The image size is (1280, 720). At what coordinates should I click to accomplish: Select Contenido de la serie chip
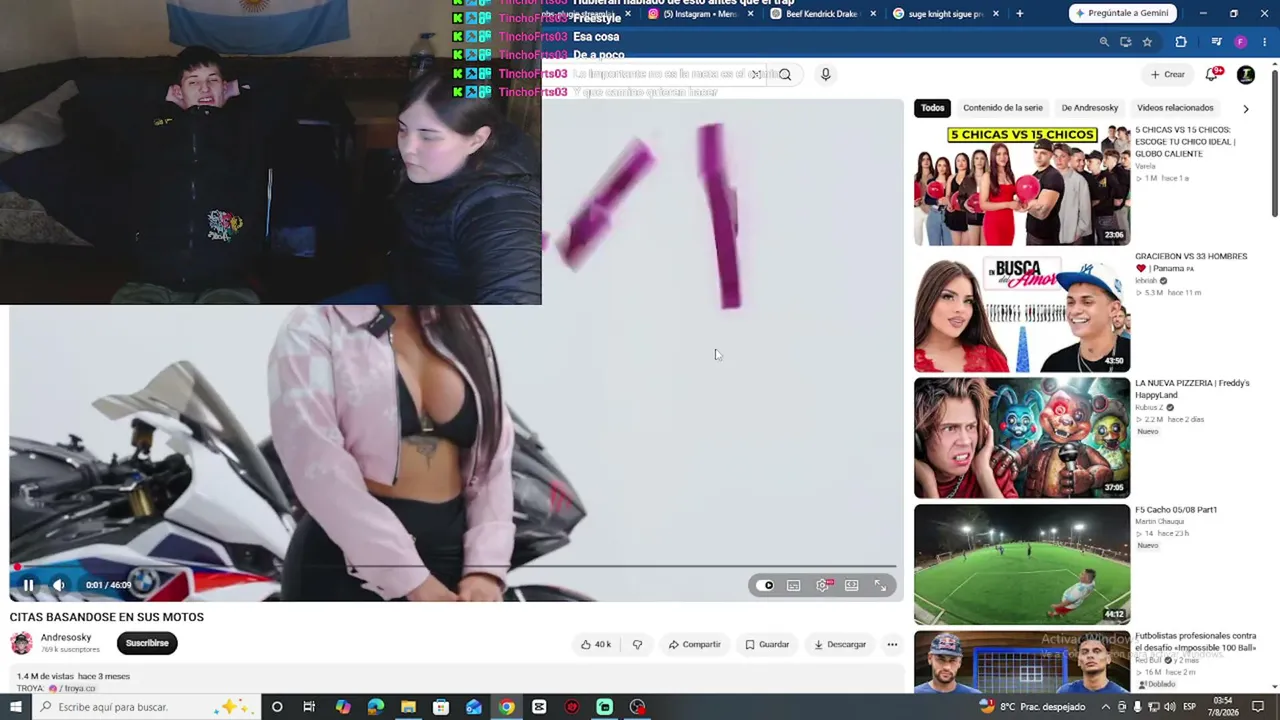tap(1002, 108)
